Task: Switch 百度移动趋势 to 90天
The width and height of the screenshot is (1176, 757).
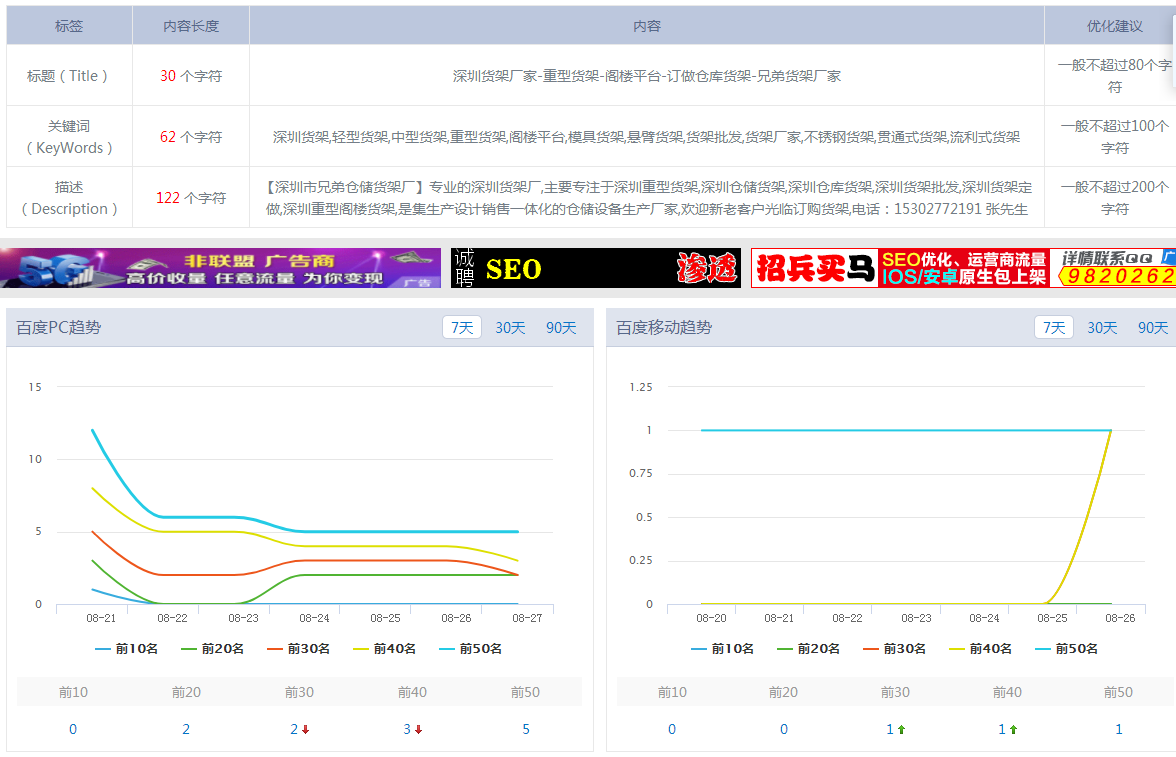Action: 1153,328
